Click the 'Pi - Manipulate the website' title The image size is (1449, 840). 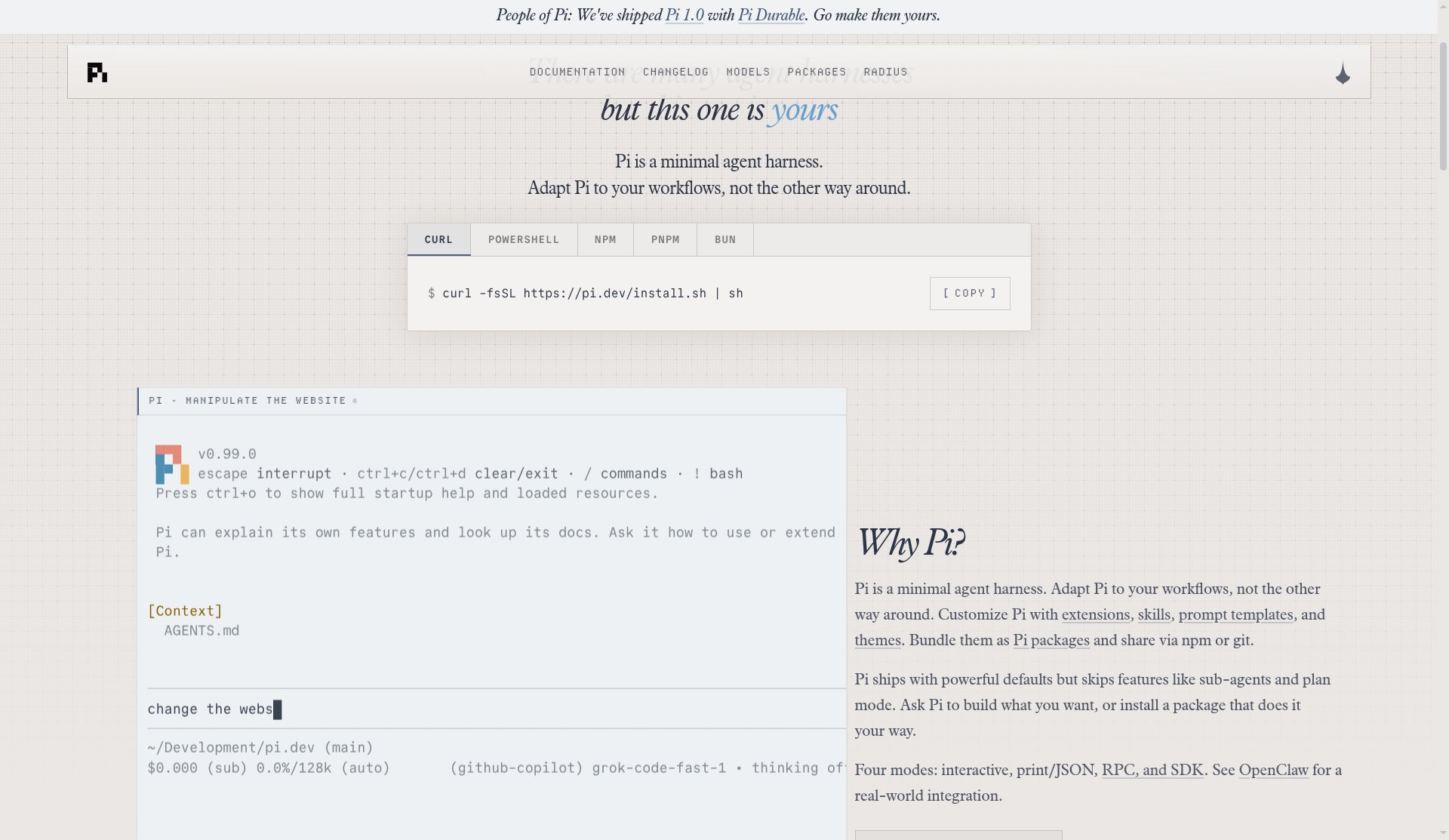click(248, 401)
